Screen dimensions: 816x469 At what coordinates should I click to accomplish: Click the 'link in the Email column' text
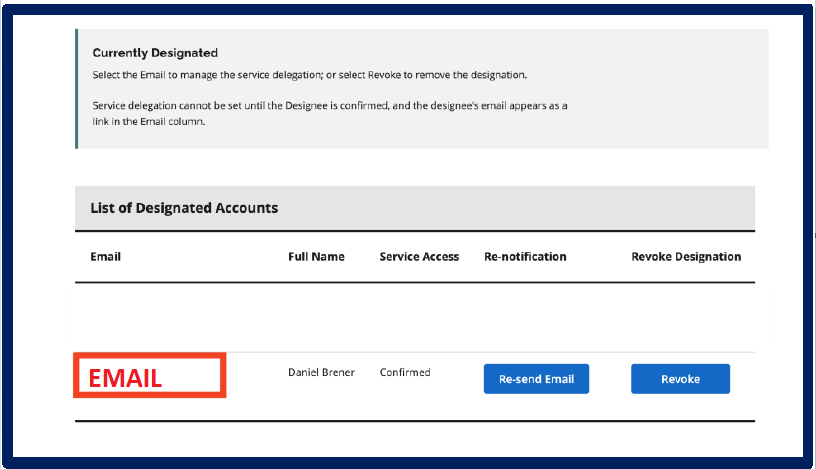pyautogui.click(x=148, y=122)
